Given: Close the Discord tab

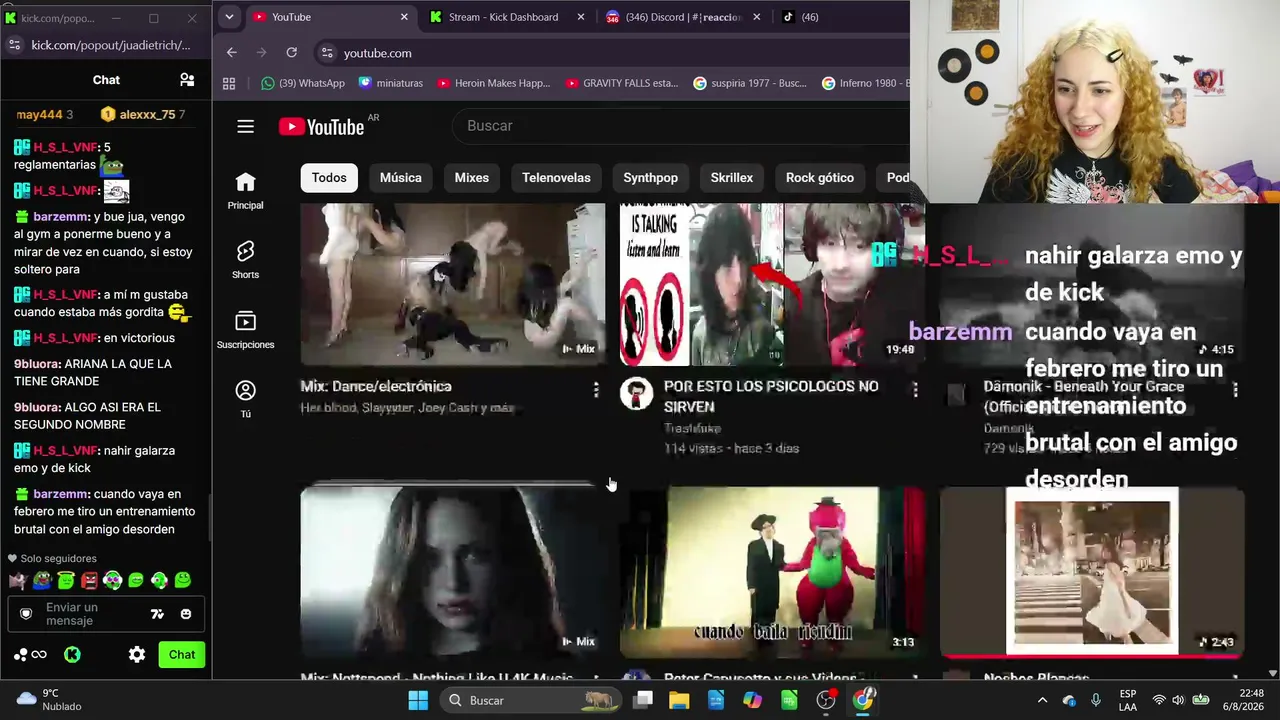Looking at the screenshot, I should point(756,17).
